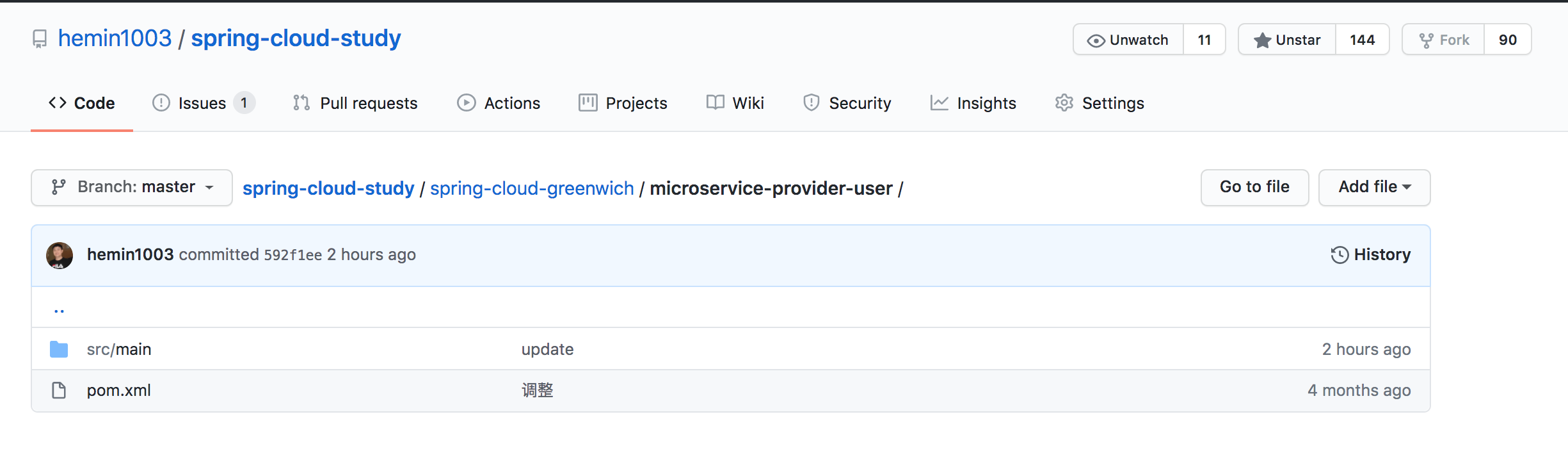Open the Settings gear tab

(1100, 103)
